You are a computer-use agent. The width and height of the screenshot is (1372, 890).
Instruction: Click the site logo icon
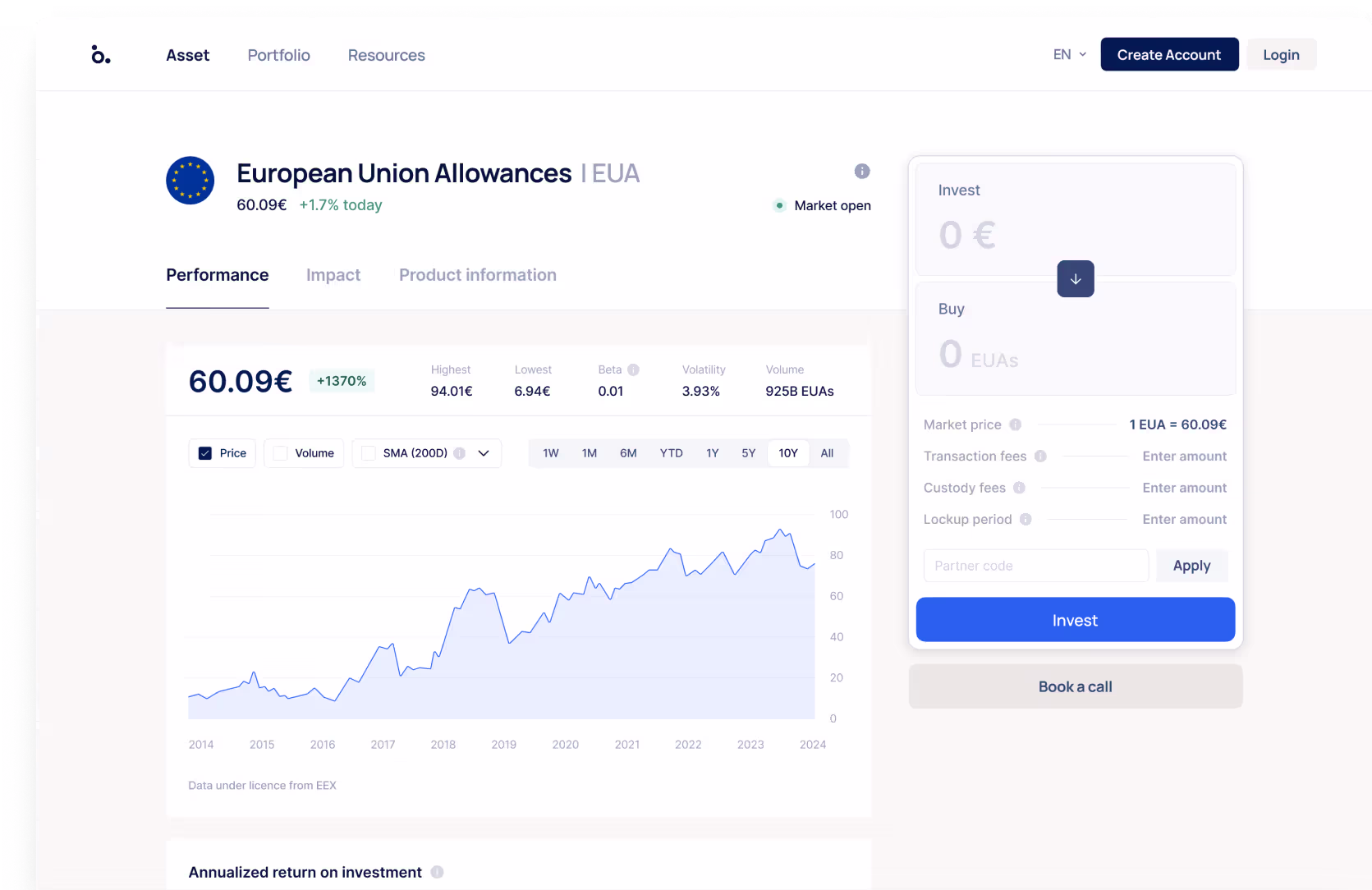tap(100, 55)
